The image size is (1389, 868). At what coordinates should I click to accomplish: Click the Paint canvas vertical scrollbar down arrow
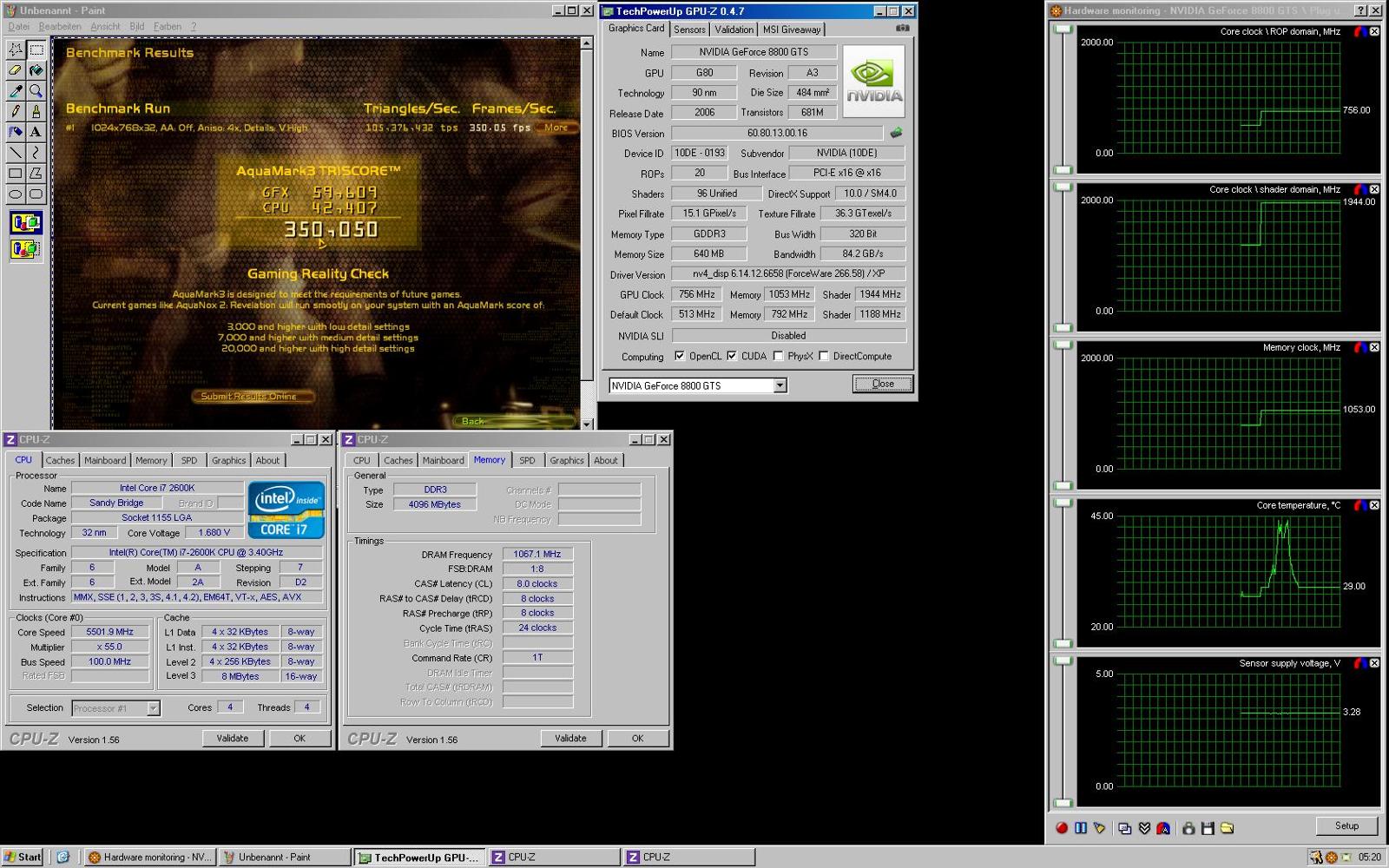[x=588, y=424]
